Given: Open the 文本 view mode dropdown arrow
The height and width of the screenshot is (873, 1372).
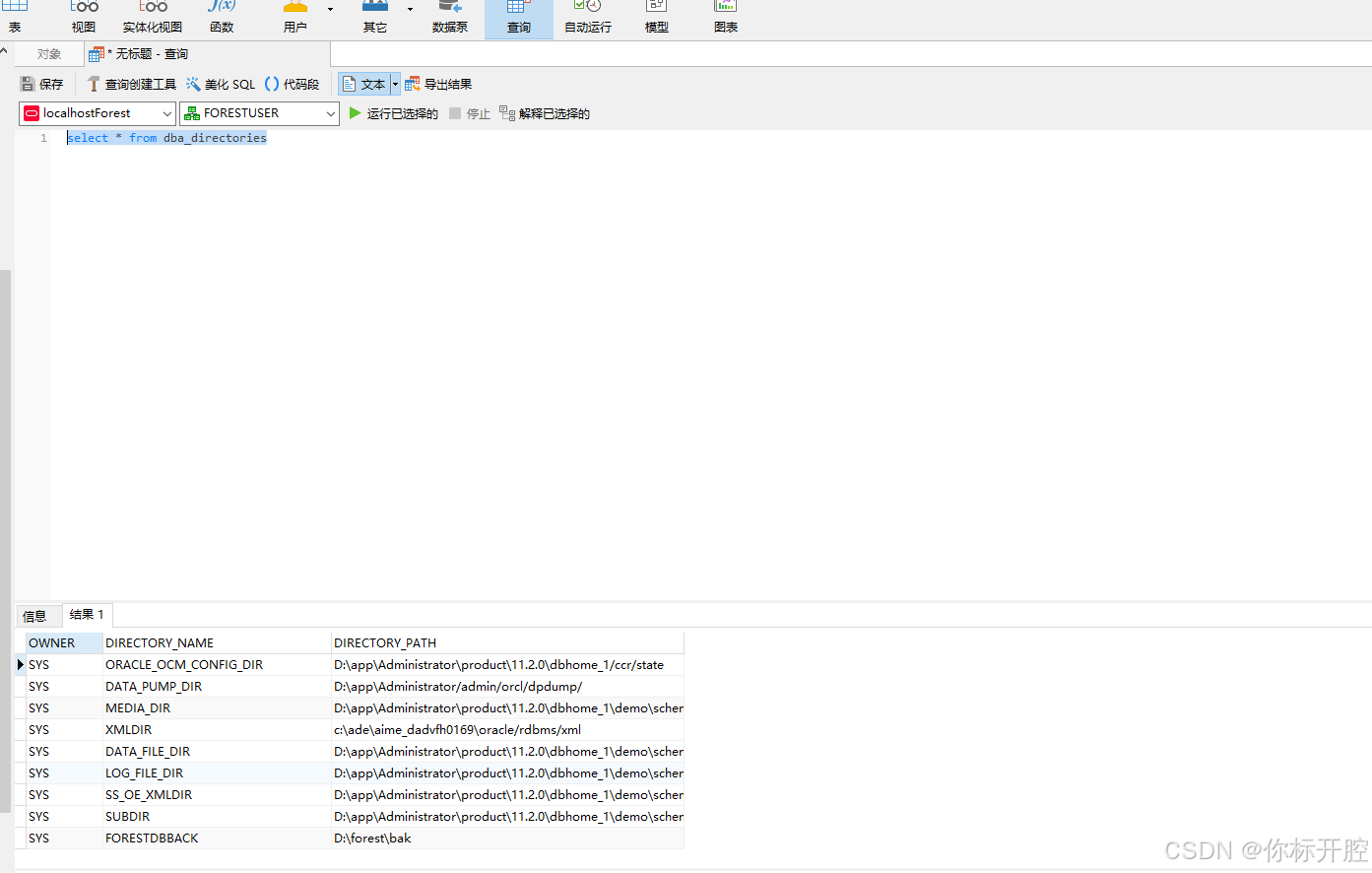Looking at the screenshot, I should 395,84.
